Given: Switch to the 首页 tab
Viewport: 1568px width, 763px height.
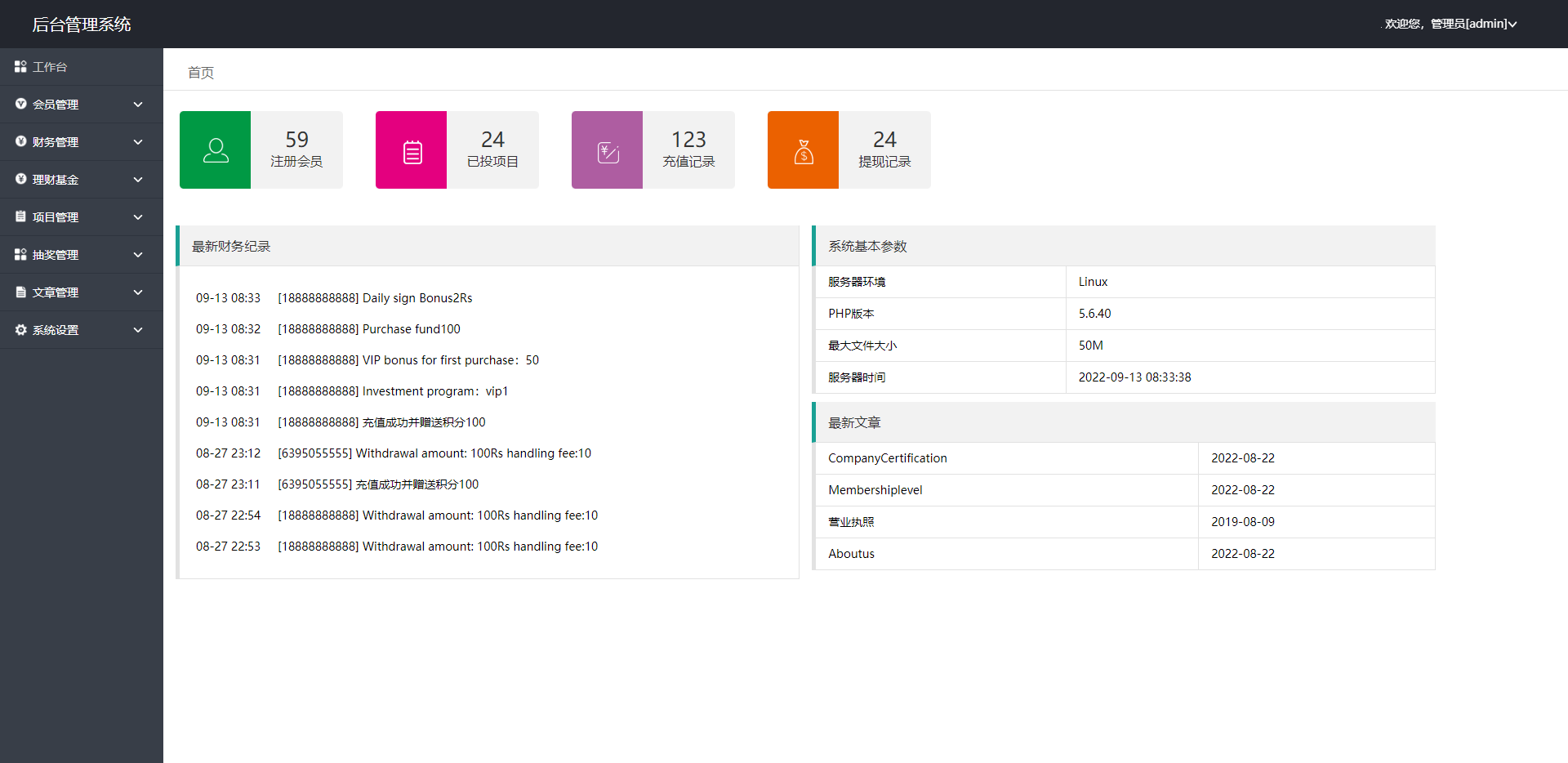Looking at the screenshot, I should [201, 73].
